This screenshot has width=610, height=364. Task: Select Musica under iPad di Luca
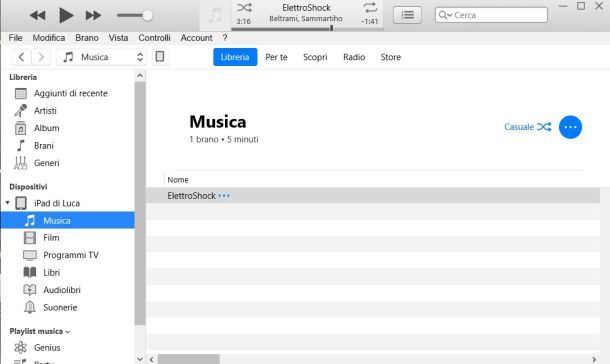(67, 220)
